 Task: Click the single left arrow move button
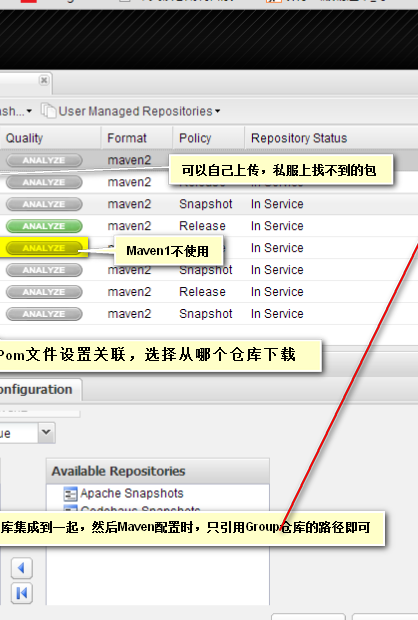[x=22, y=568]
